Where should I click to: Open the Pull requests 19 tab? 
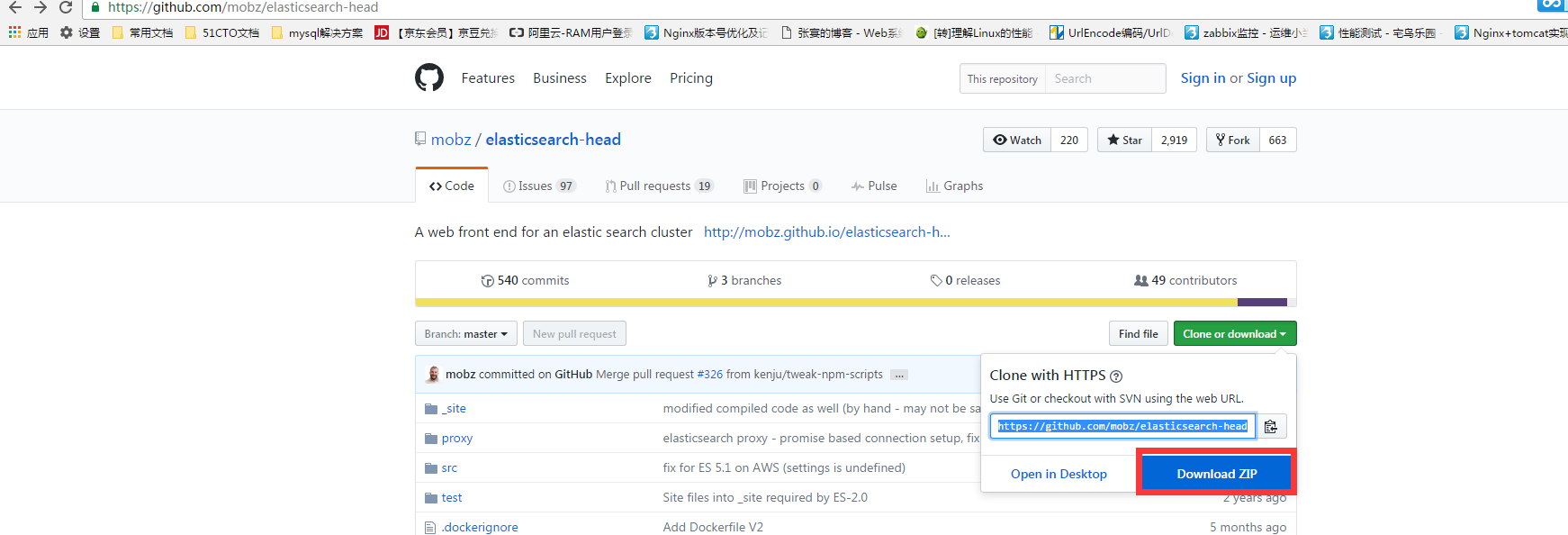coord(659,186)
